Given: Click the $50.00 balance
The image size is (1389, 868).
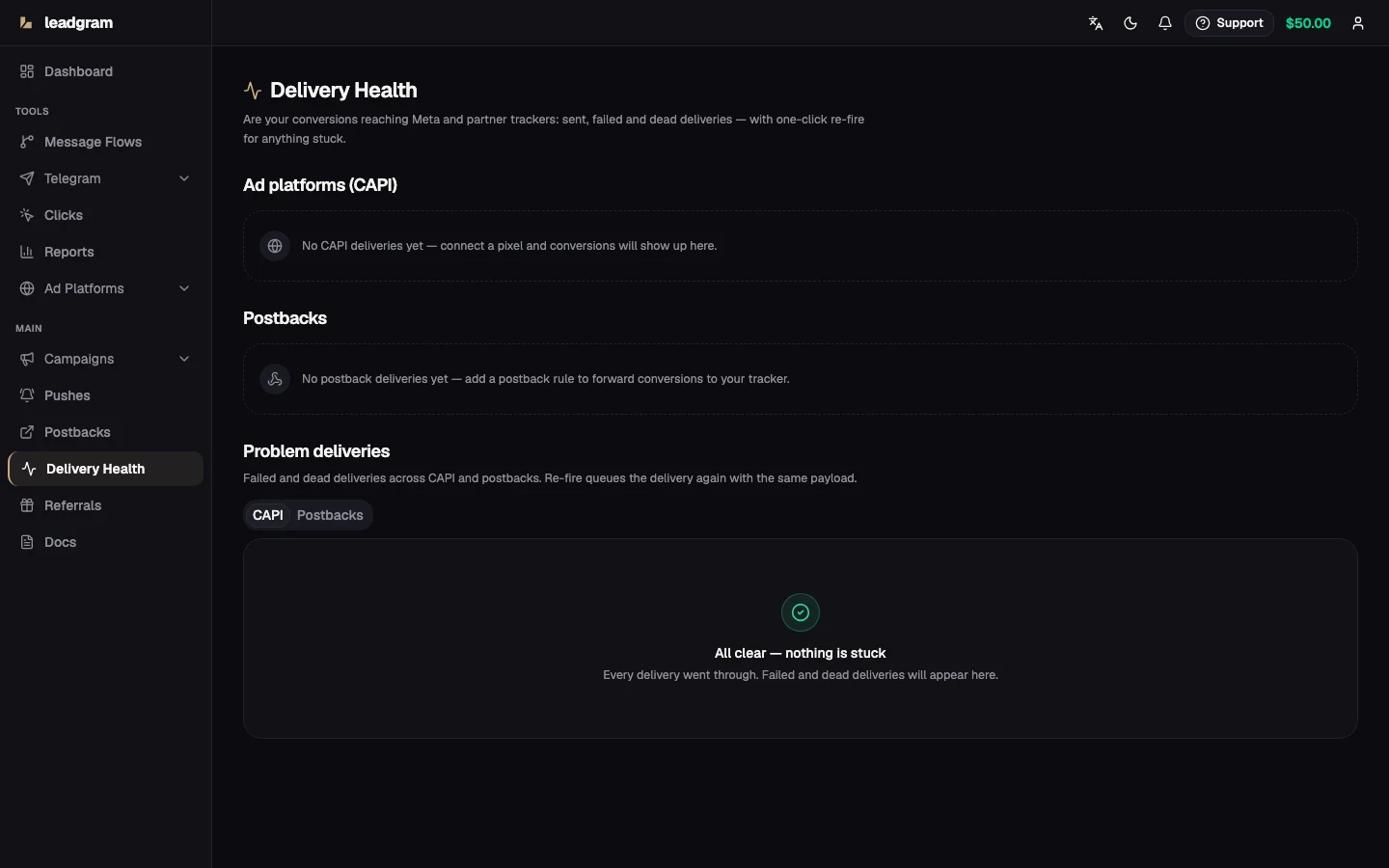Looking at the screenshot, I should click(x=1308, y=23).
